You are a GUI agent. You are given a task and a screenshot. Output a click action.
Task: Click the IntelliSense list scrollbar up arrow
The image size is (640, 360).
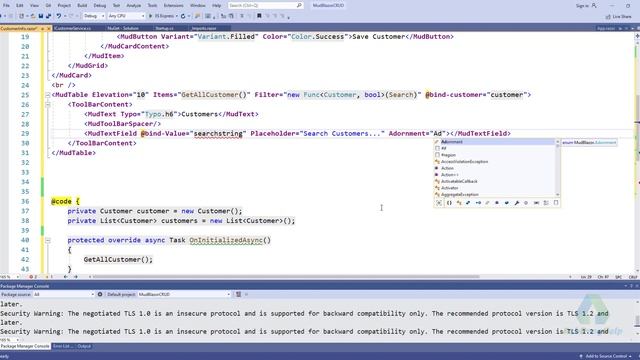558,142
